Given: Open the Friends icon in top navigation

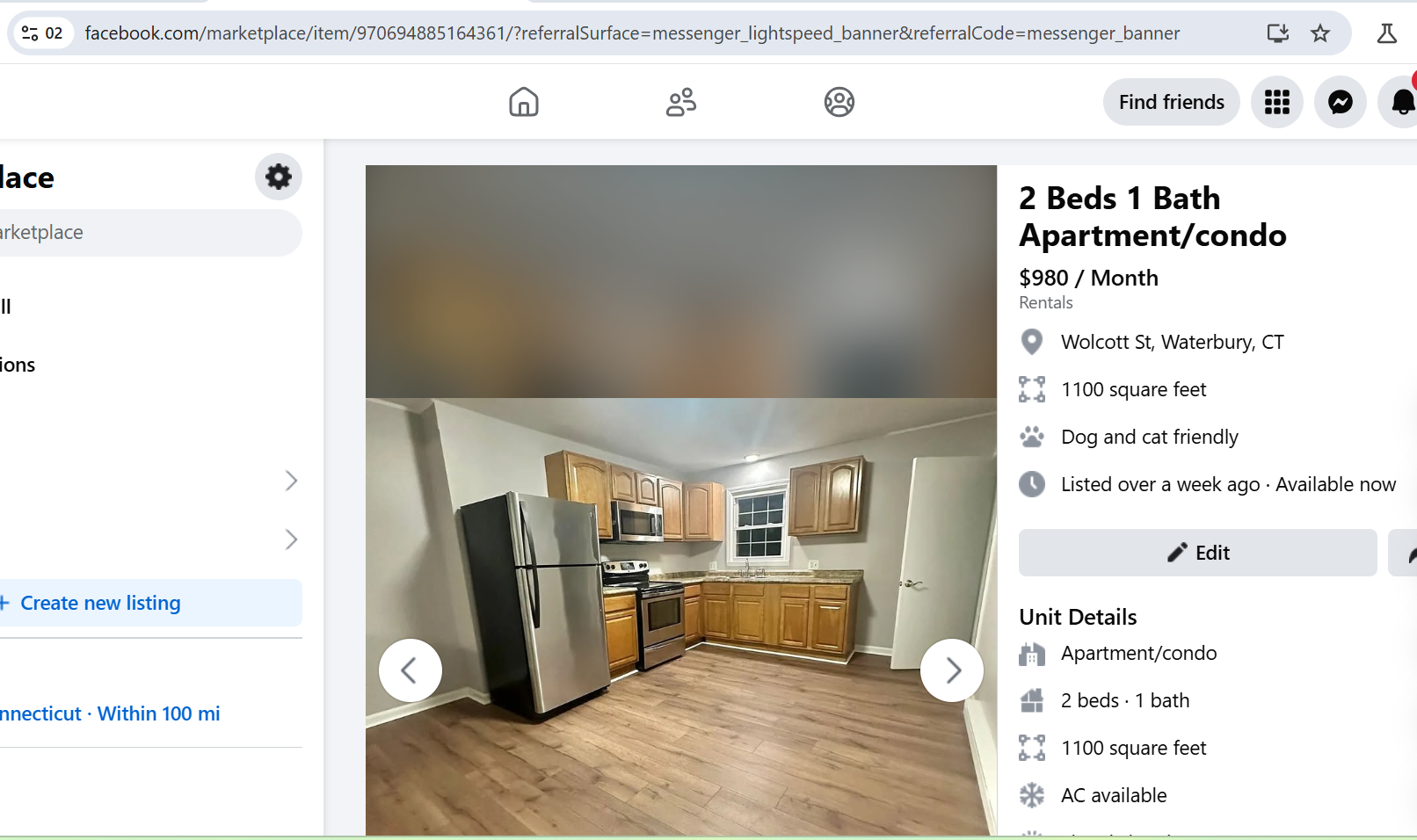Looking at the screenshot, I should click(681, 102).
